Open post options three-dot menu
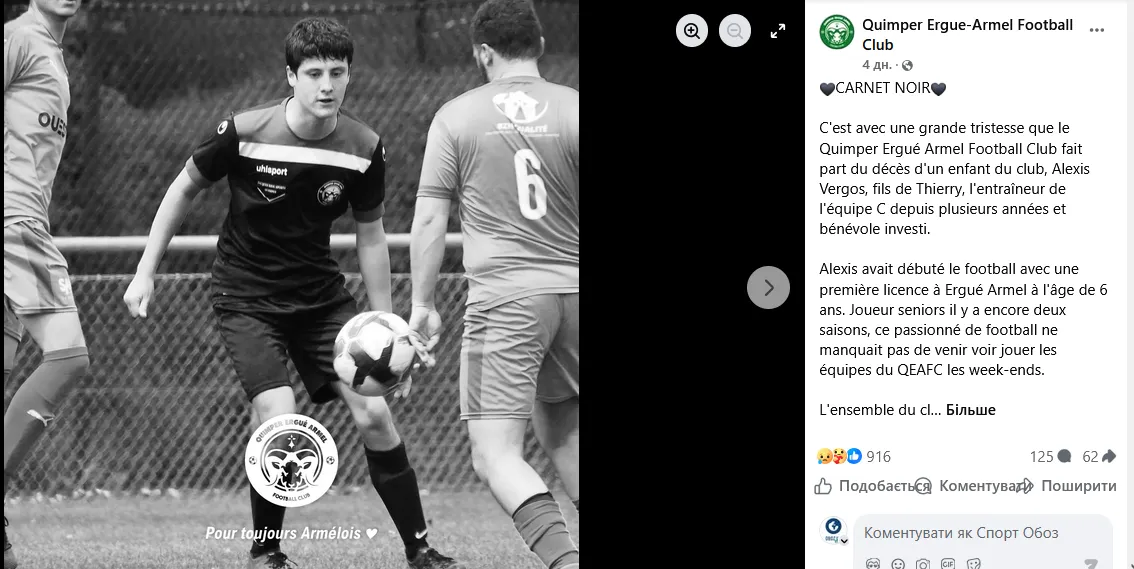 pos(1096,30)
